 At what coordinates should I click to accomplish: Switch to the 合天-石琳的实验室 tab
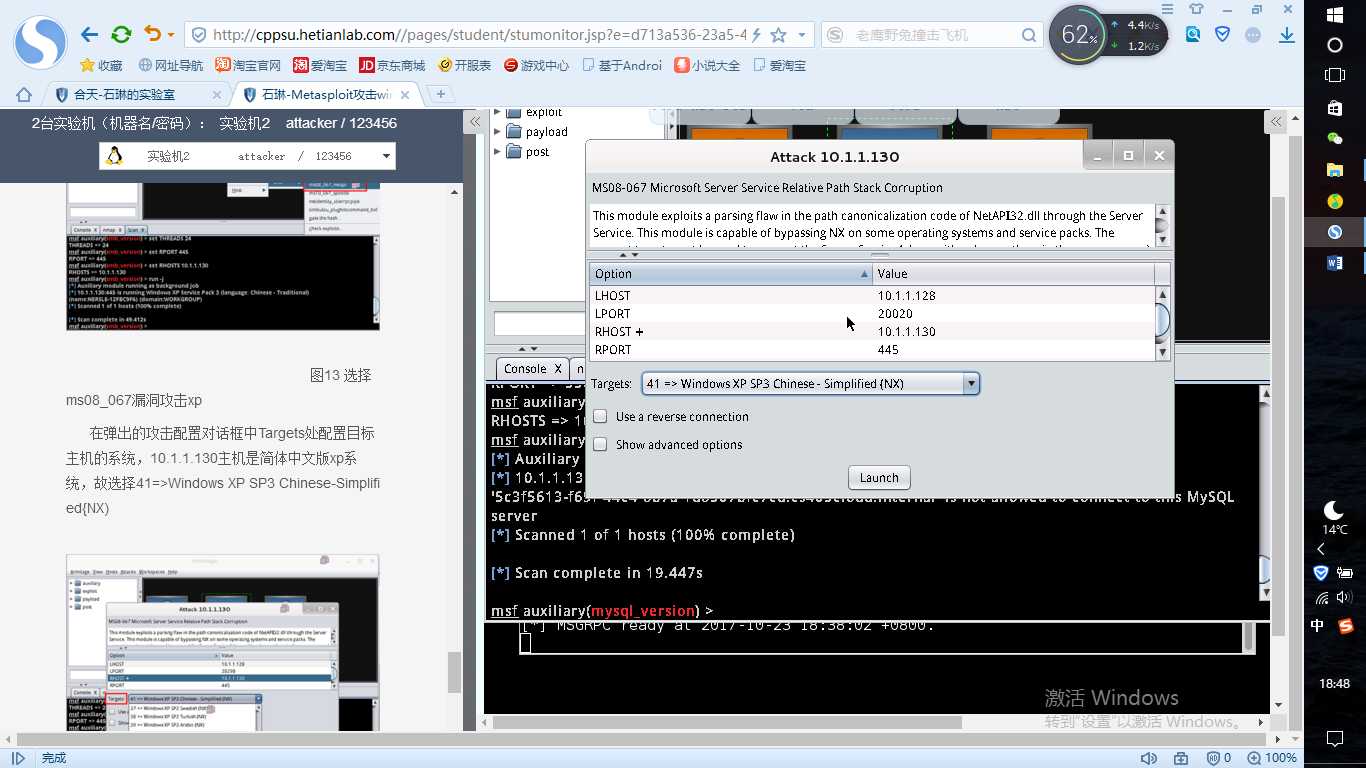point(138,95)
